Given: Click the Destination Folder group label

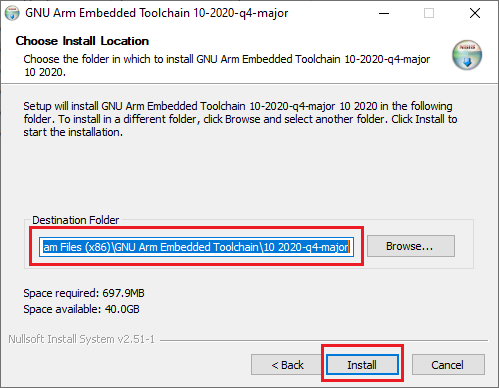Looking at the screenshot, I should pyautogui.click(x=76, y=220).
